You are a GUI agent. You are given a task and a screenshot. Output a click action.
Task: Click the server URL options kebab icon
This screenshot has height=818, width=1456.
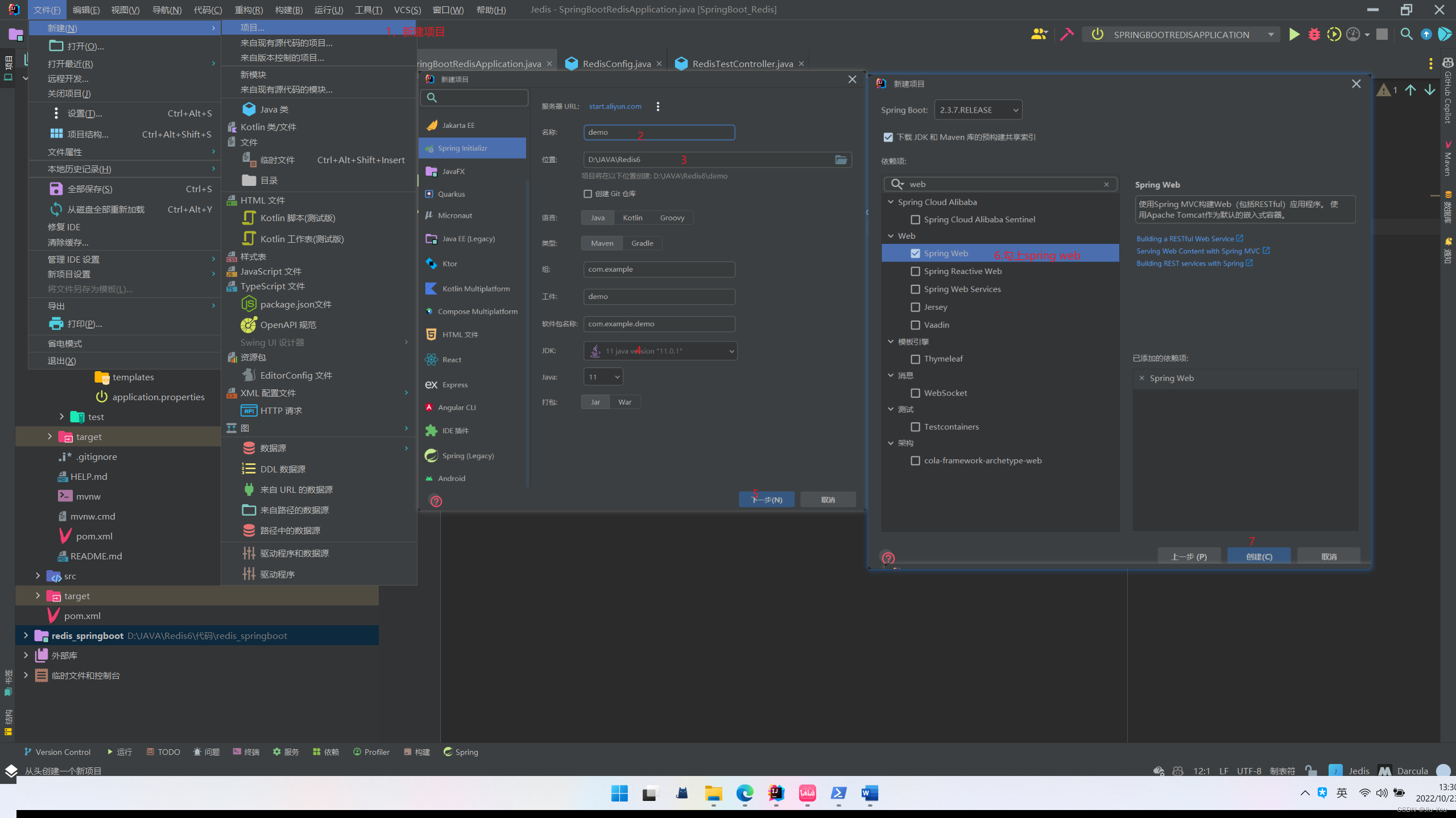658,106
